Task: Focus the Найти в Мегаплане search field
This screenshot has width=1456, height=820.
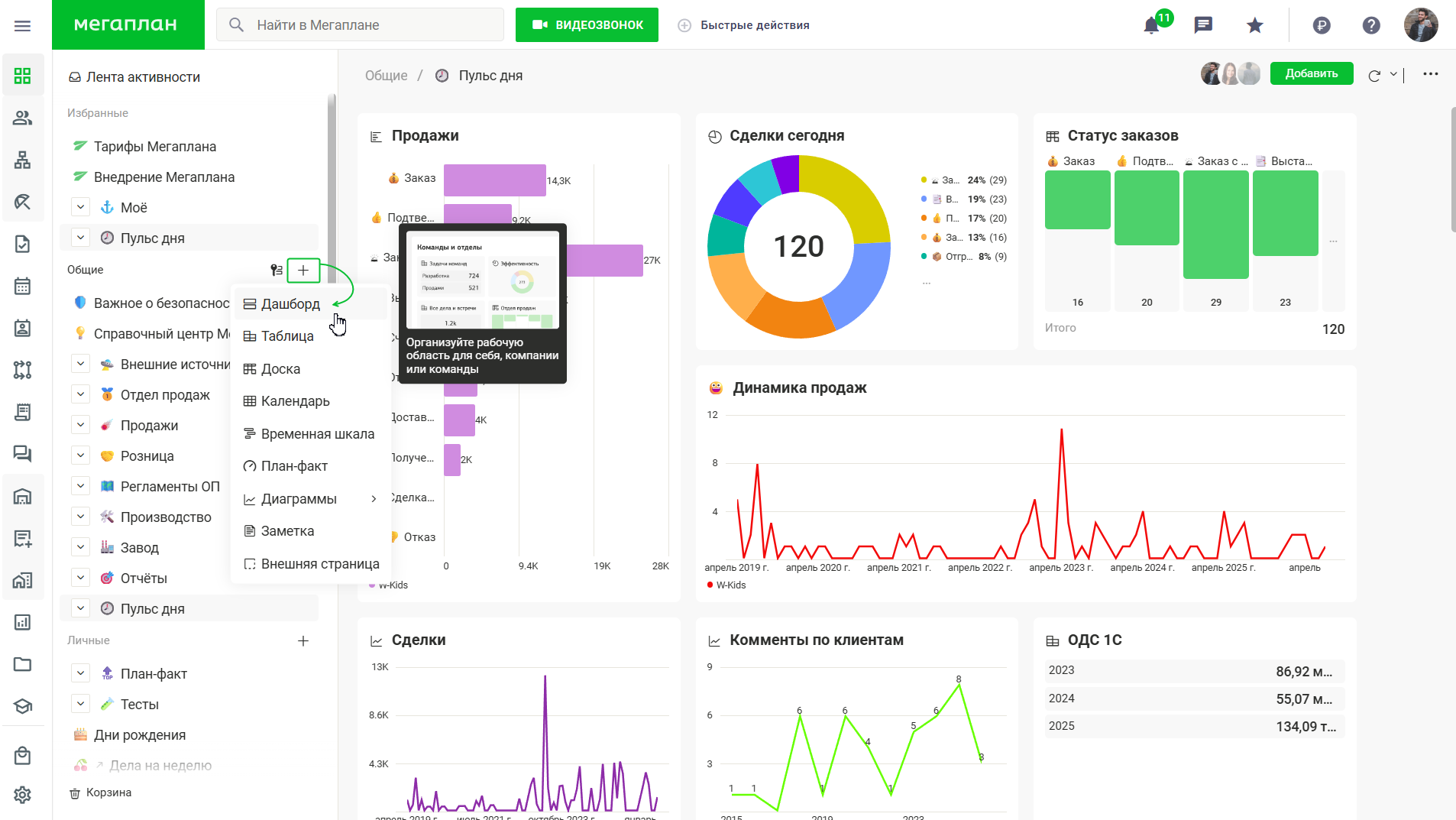Action: (x=360, y=24)
